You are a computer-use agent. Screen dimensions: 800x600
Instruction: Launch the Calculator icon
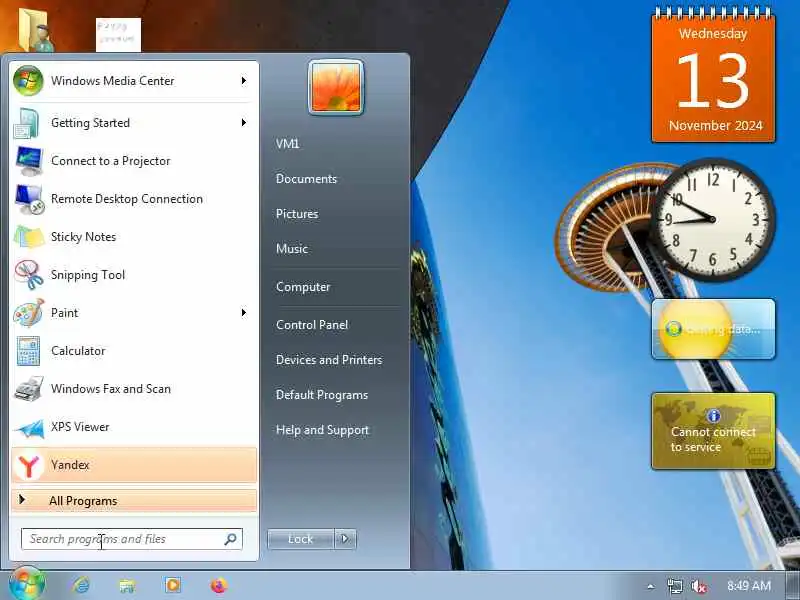click(x=28, y=351)
